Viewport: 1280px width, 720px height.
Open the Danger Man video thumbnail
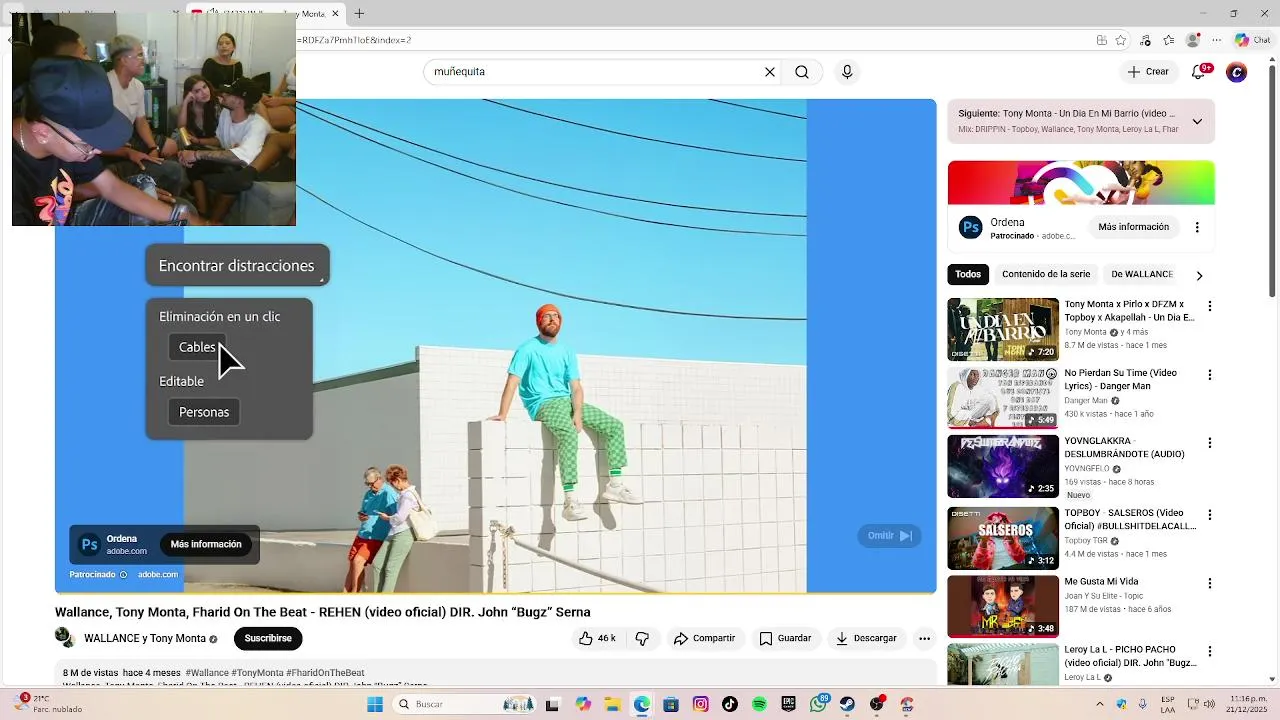pos(1003,398)
